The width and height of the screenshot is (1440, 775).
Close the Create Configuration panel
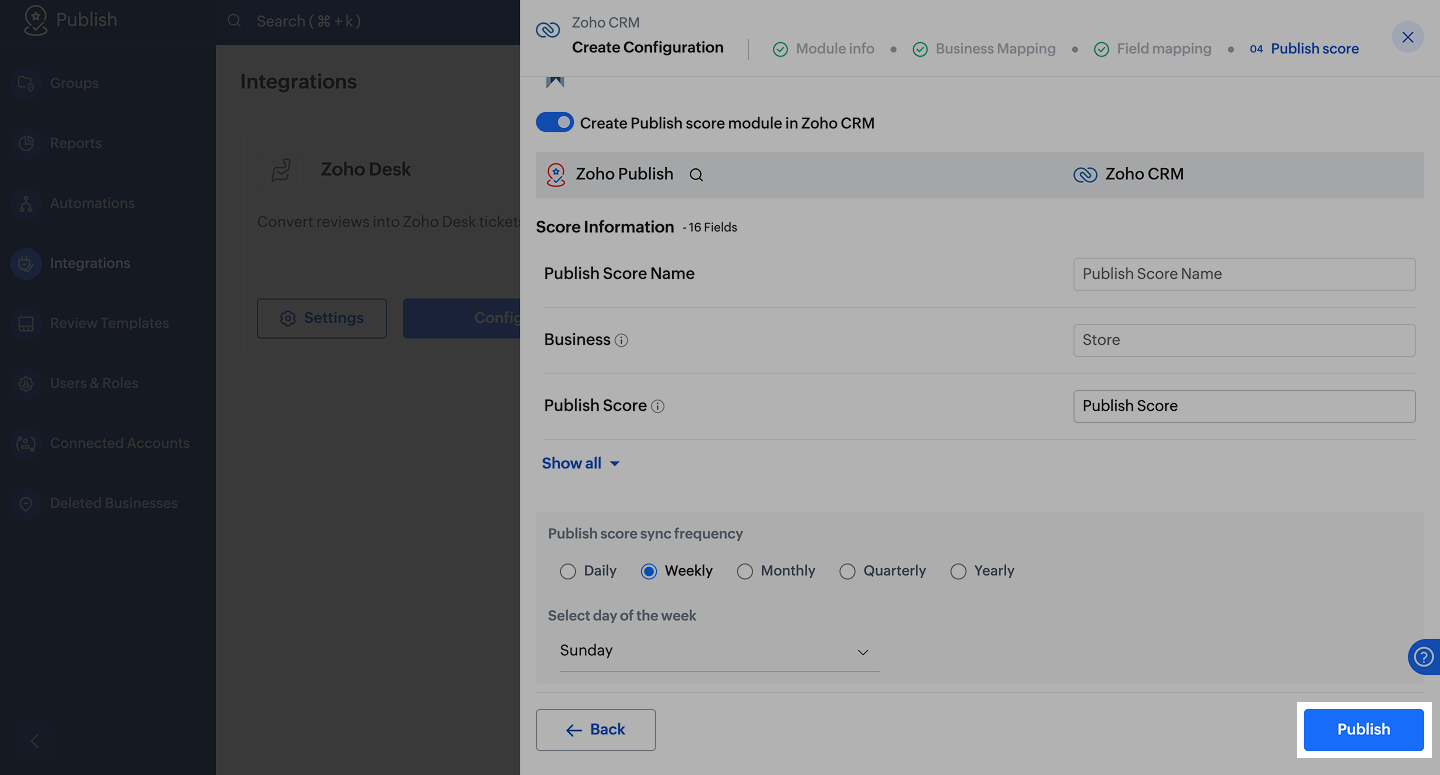(1407, 38)
